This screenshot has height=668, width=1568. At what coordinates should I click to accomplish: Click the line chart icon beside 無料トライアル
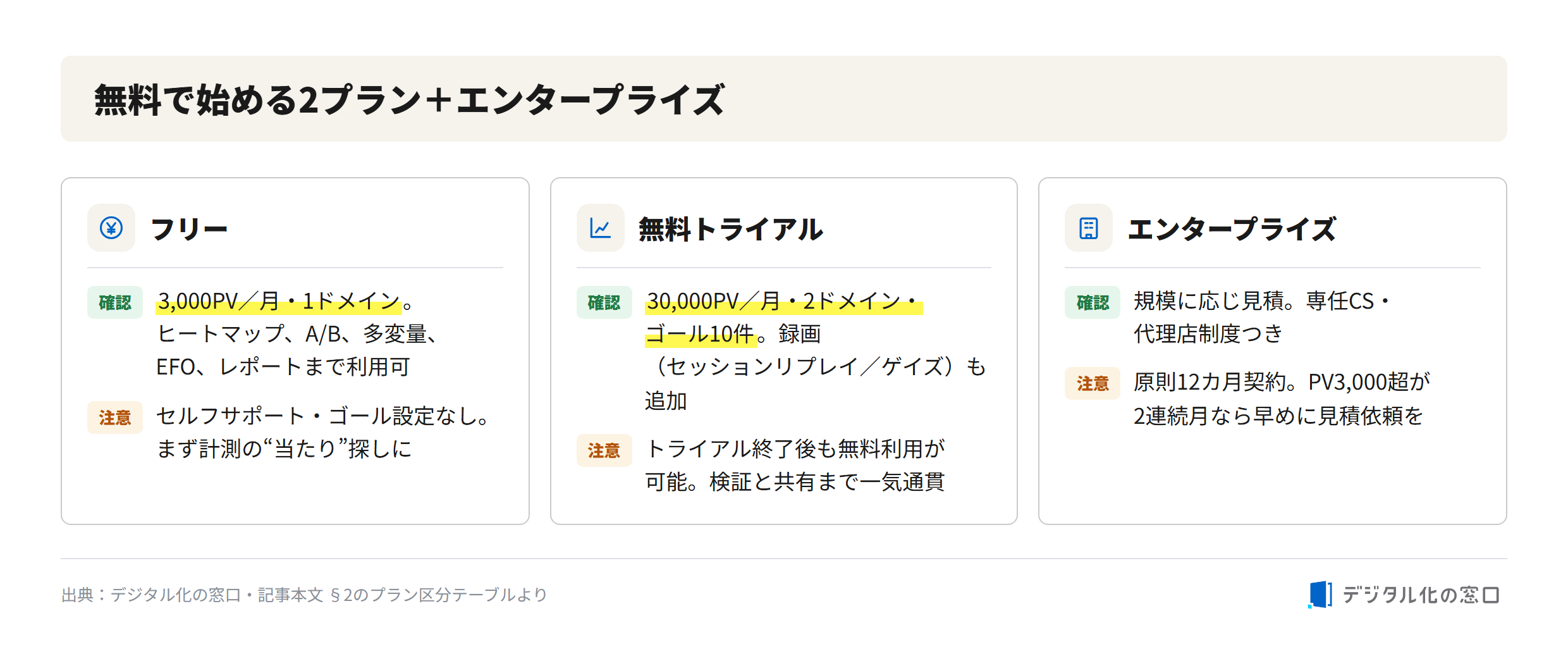point(600,228)
